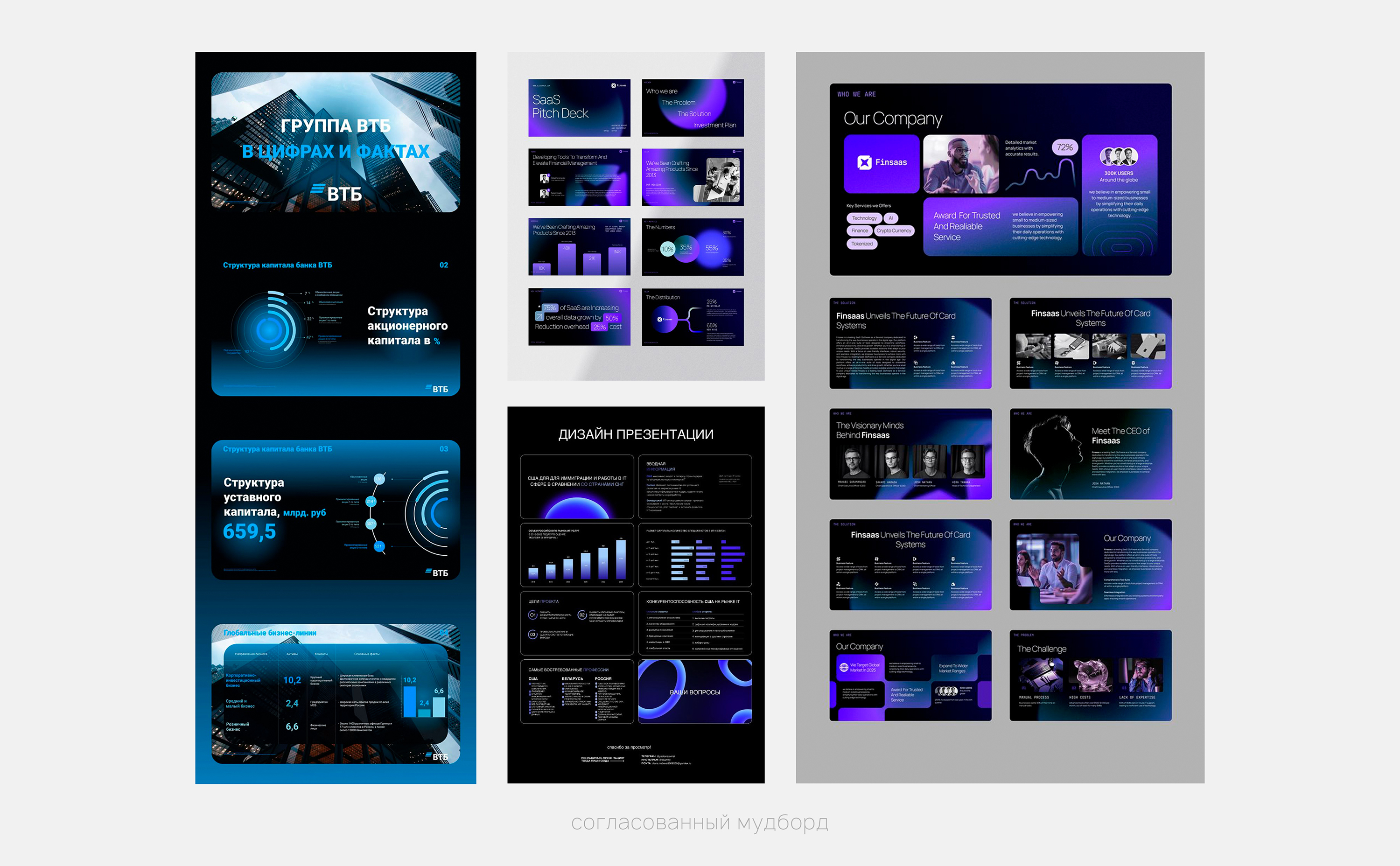The width and height of the screenshot is (1400, 866).
Task: Select the Crypto Currency tag
Action: [894, 231]
